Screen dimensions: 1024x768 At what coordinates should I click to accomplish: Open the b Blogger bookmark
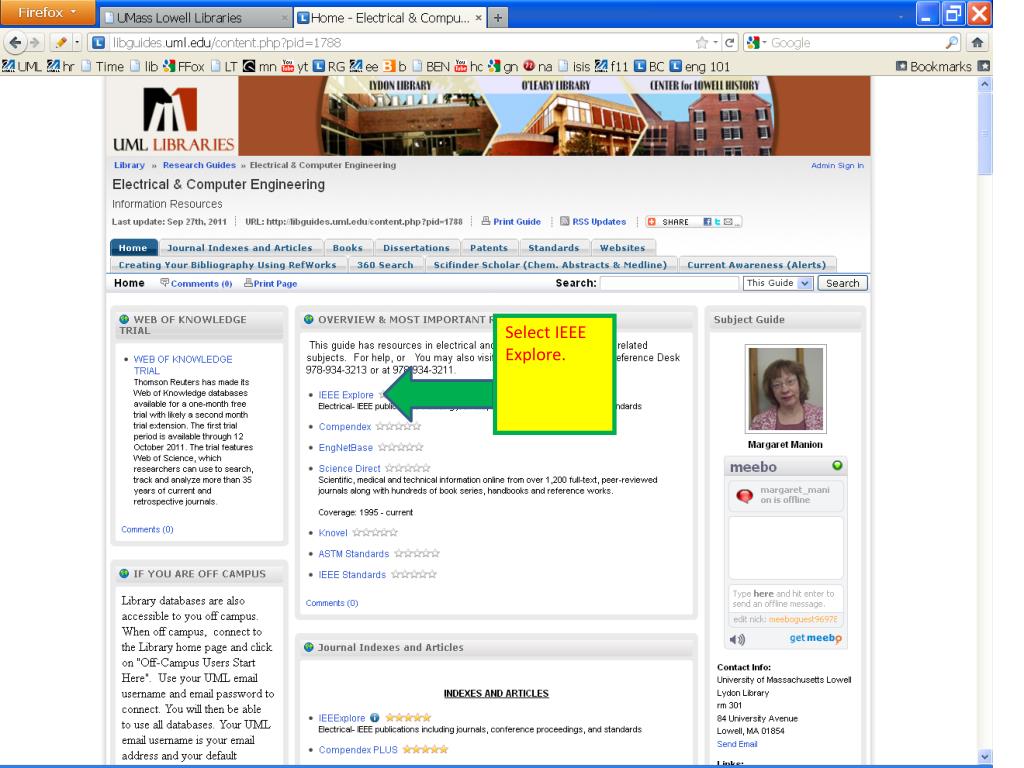394,67
